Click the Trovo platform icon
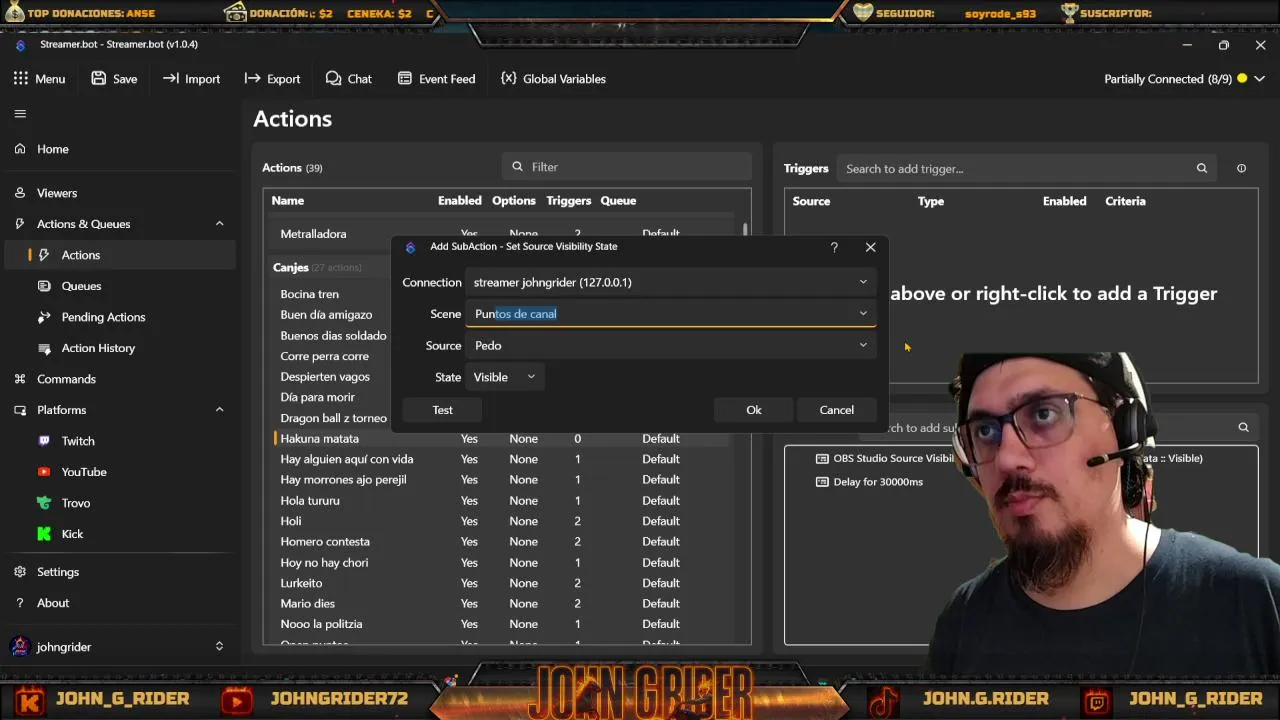 click(x=44, y=503)
